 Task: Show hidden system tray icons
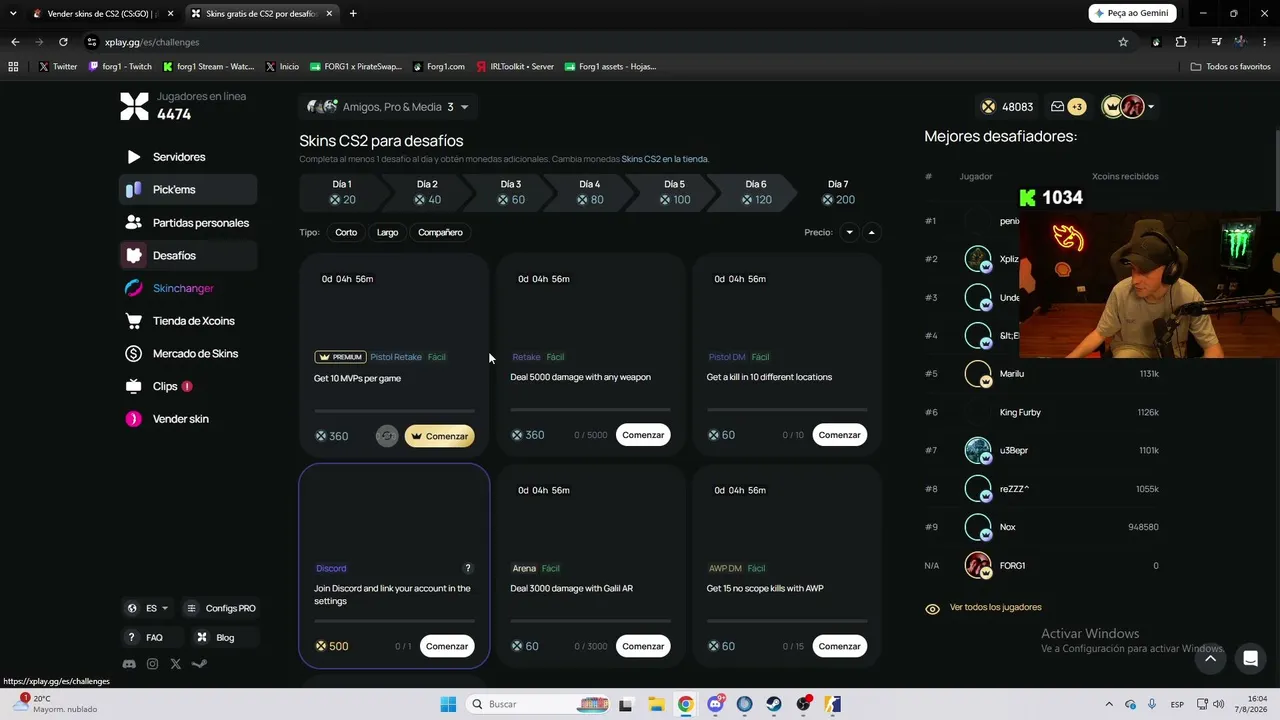1108,704
